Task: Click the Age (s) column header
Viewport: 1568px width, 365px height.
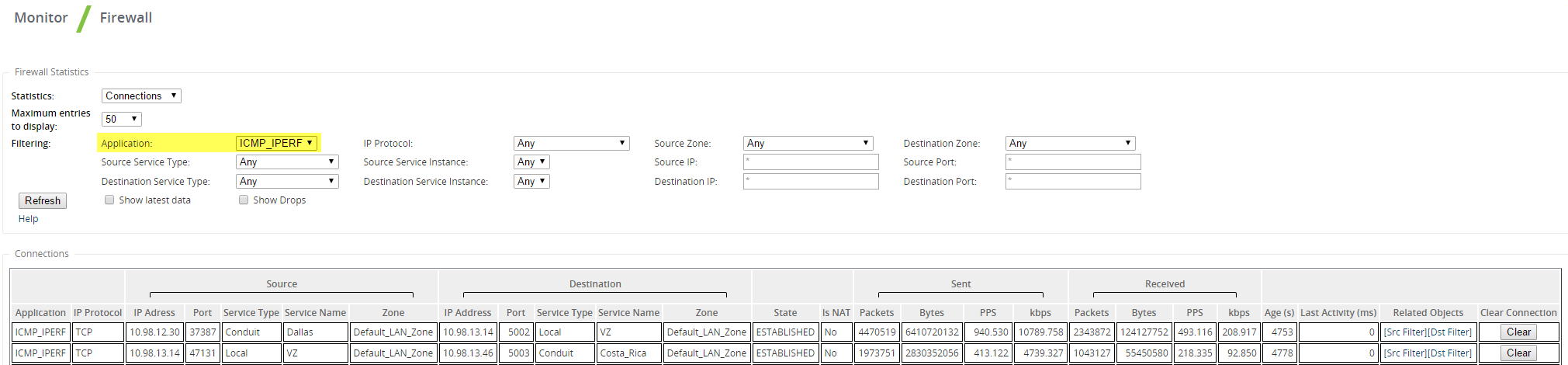Action: [x=1279, y=312]
